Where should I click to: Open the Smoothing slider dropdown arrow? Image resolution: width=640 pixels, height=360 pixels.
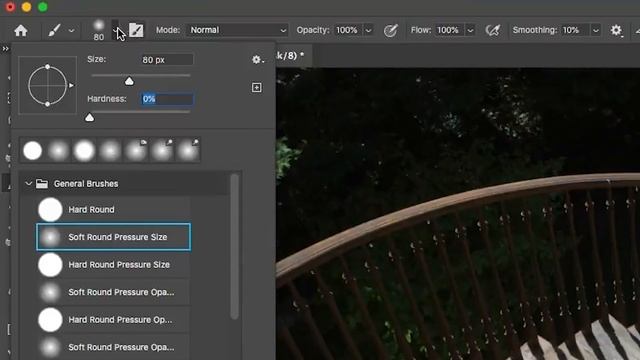point(596,30)
